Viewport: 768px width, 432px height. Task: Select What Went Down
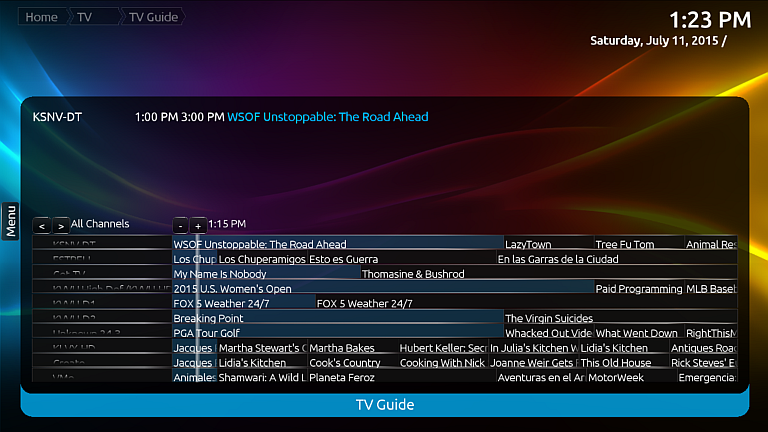(x=639, y=333)
